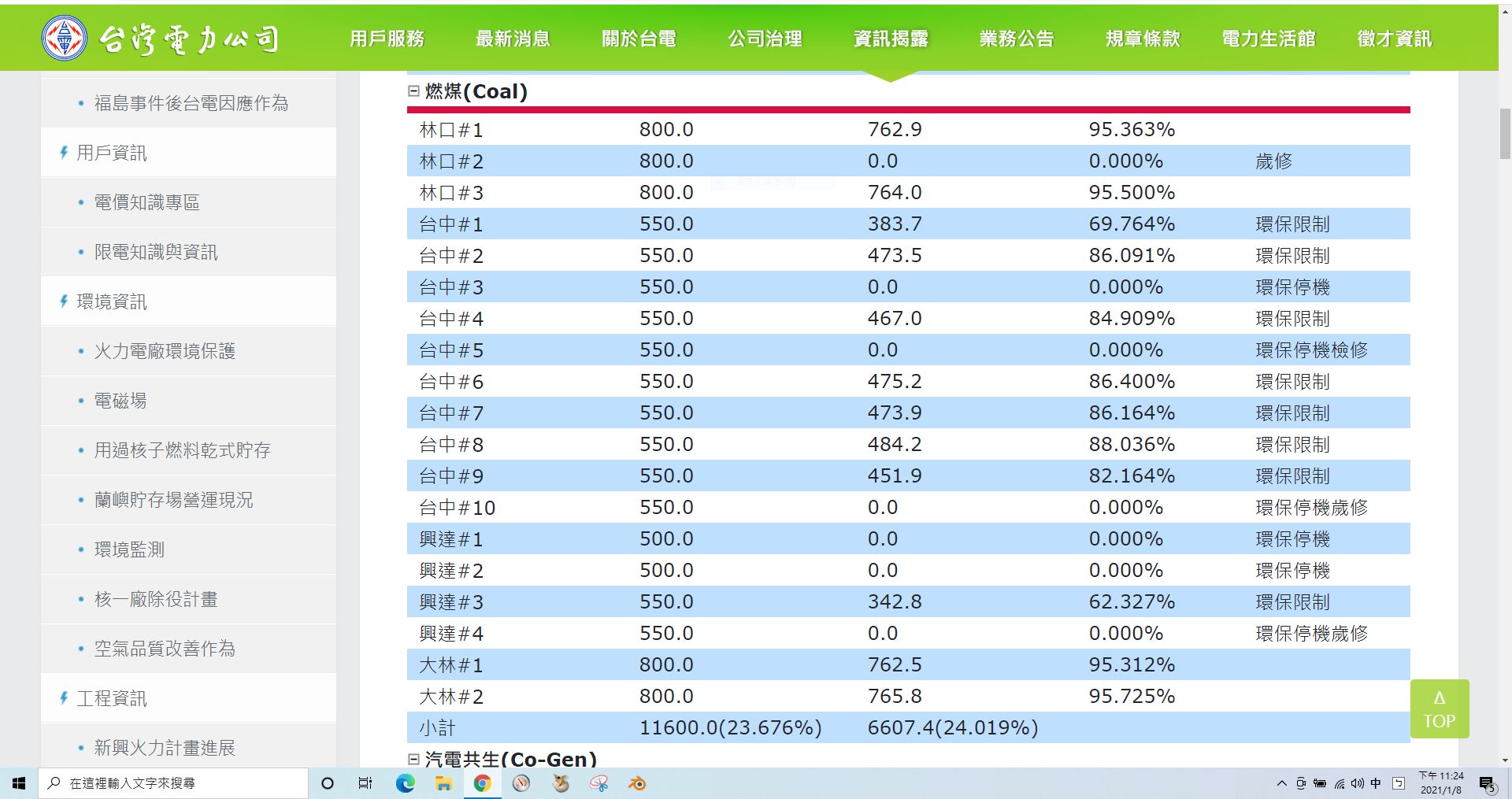1512x799 pixels.
Task: Open the 業務公告 menu
Action: 1017,39
